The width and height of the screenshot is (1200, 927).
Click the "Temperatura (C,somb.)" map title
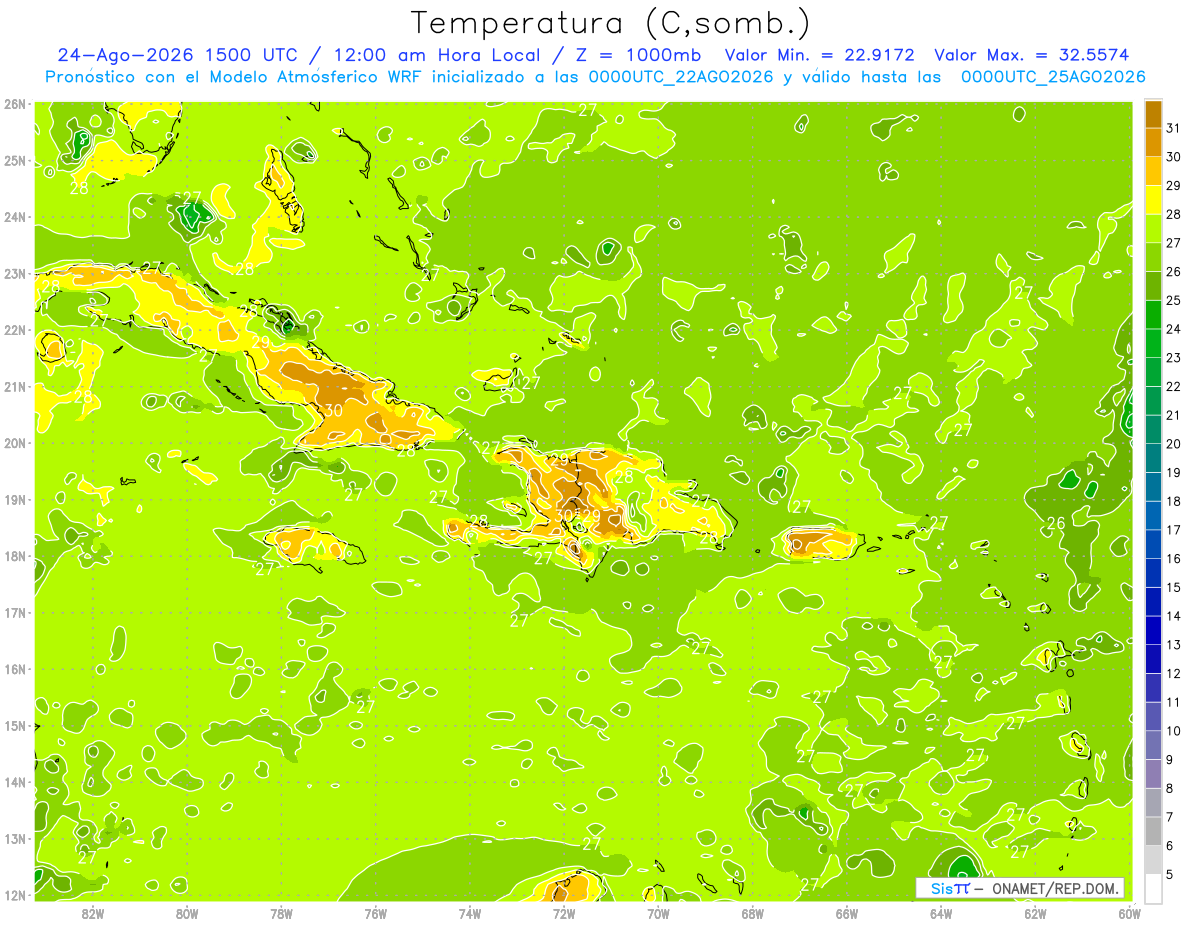click(x=611, y=23)
